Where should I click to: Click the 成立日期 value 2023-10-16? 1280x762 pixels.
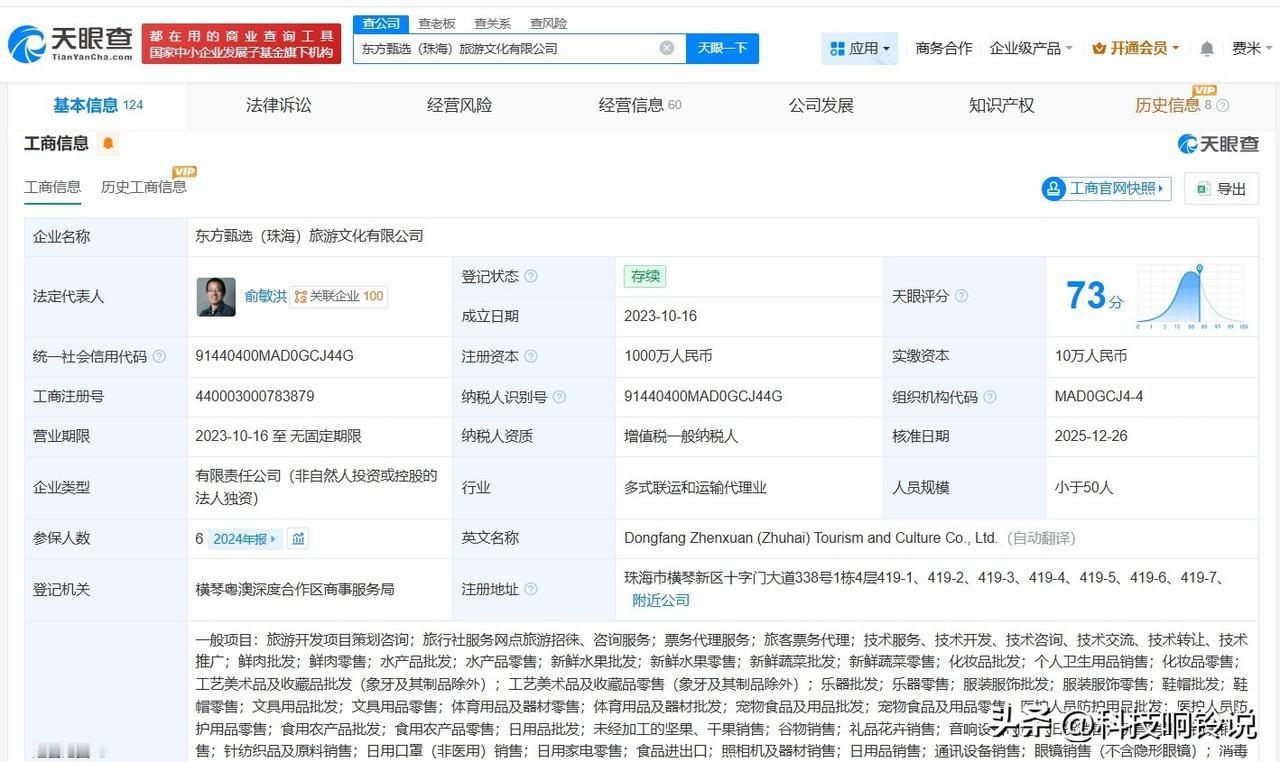(x=661, y=316)
